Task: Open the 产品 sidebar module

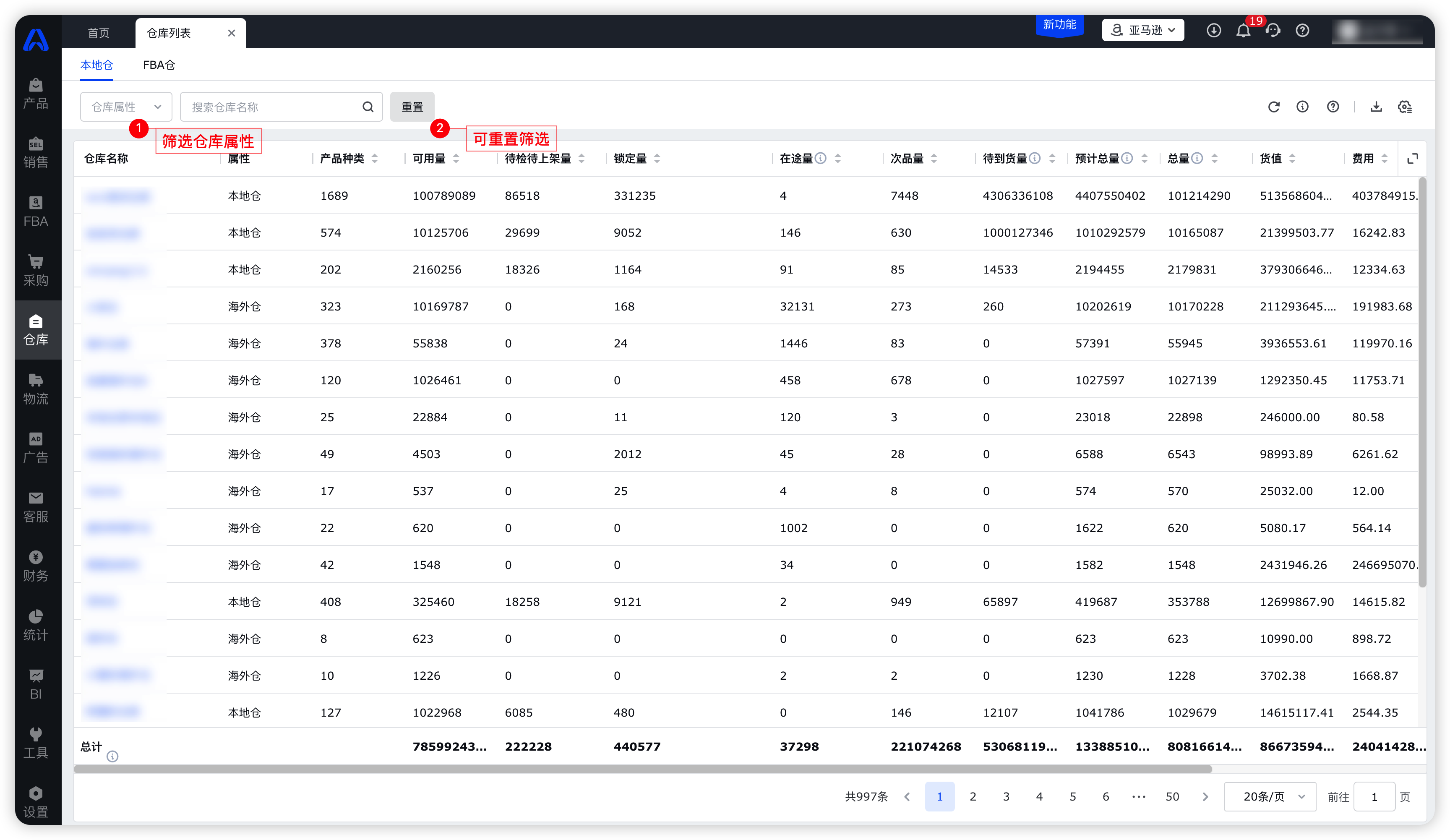Action: point(36,94)
